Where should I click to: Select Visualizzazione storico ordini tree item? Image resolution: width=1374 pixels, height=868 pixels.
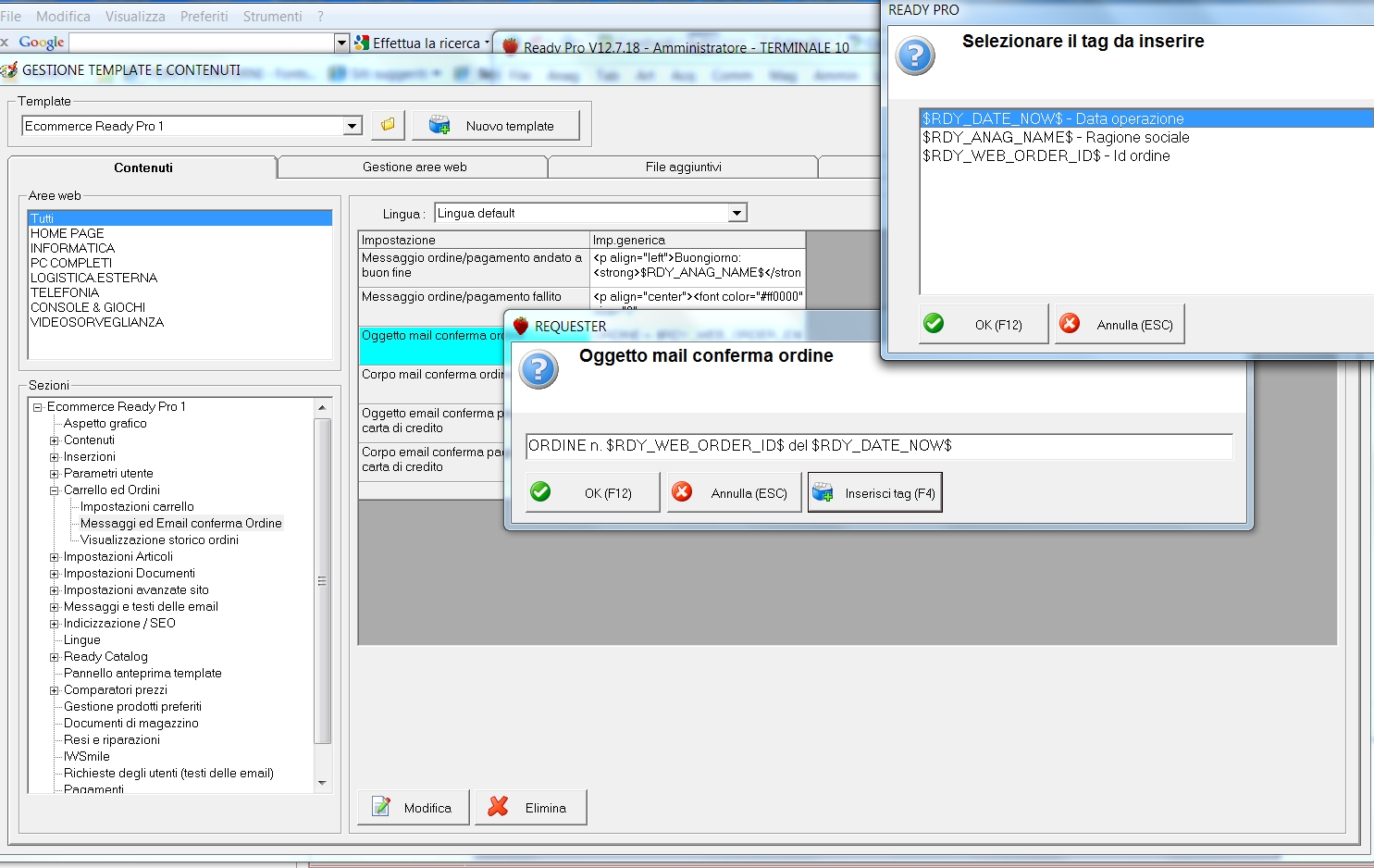pos(159,539)
